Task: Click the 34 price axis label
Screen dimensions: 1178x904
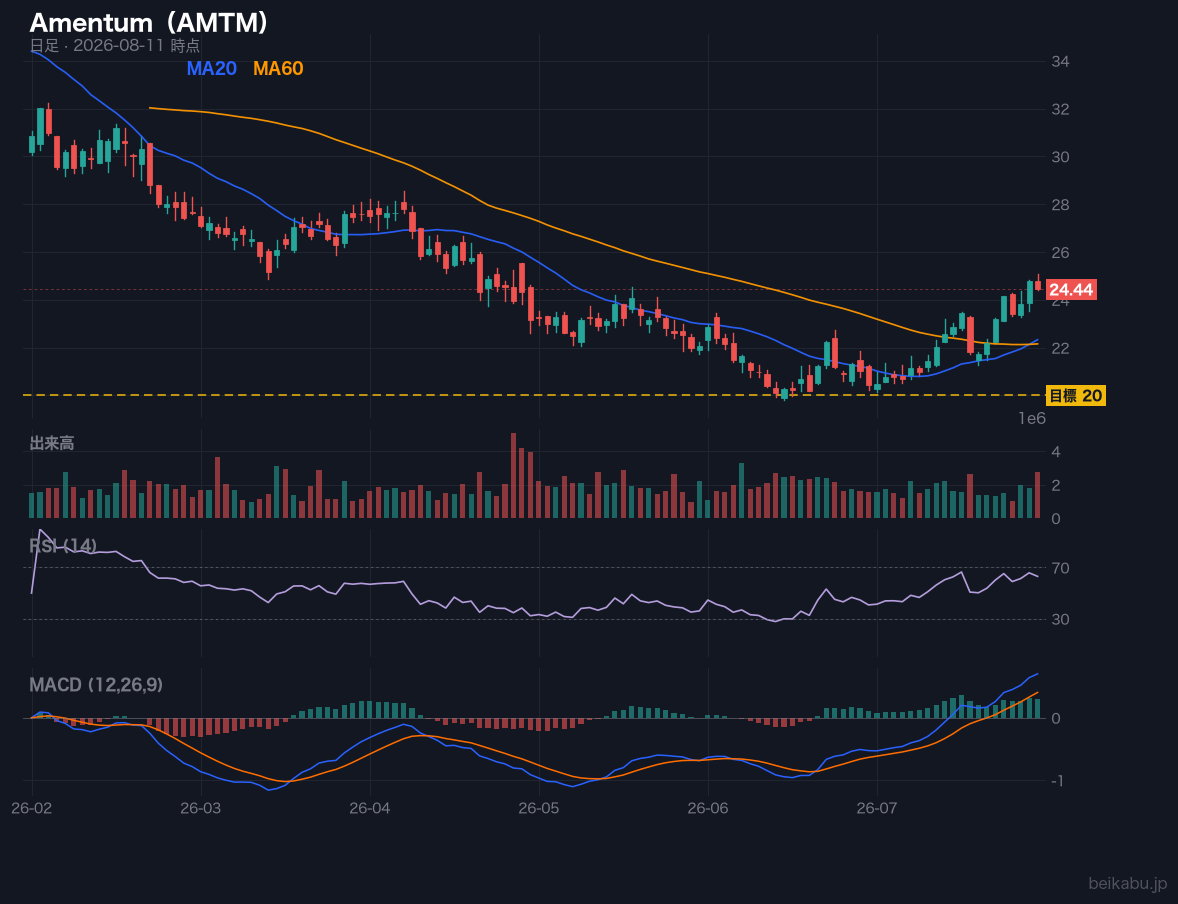Action: point(1060,62)
